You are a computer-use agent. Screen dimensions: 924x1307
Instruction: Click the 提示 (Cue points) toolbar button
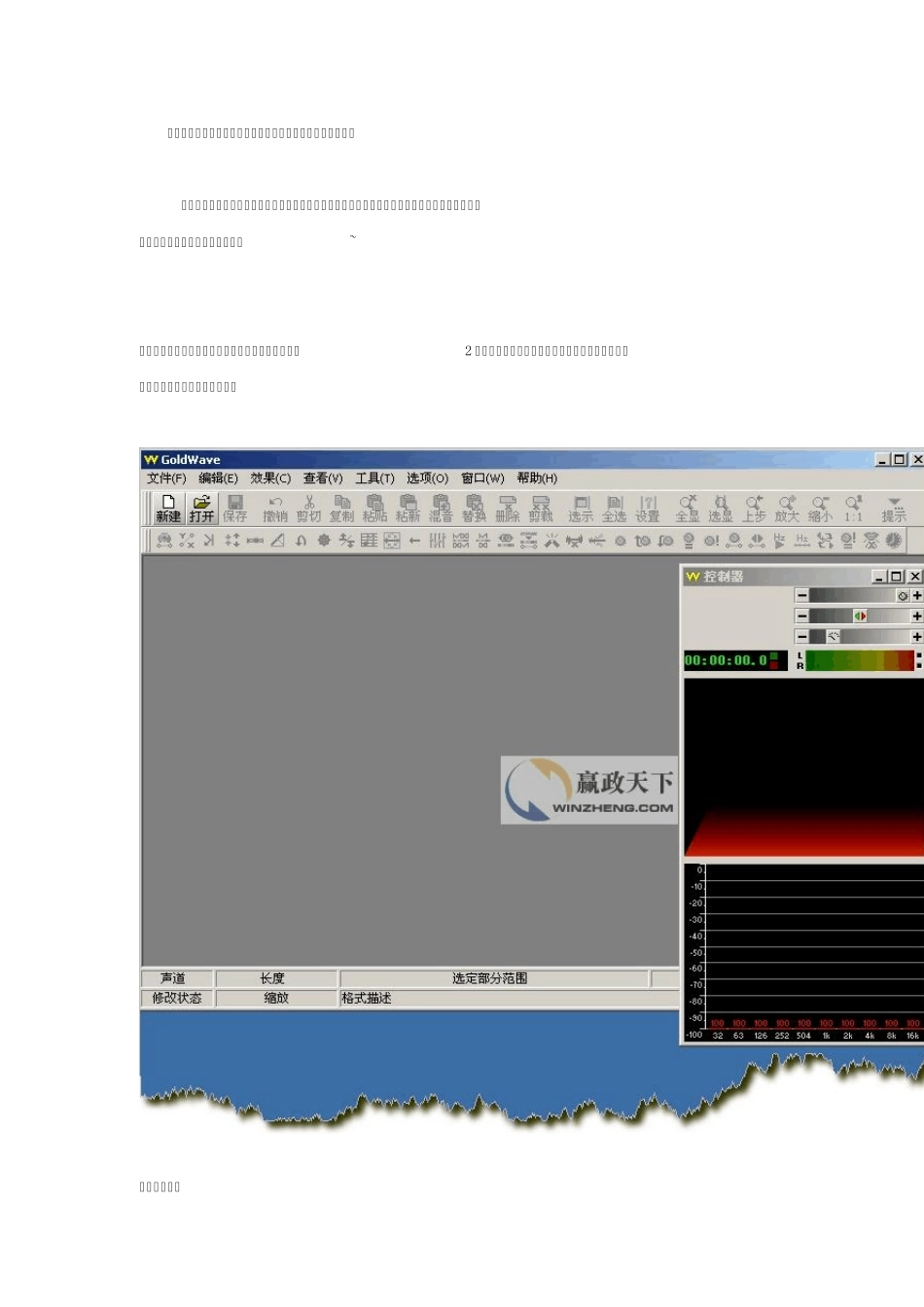pos(894,509)
